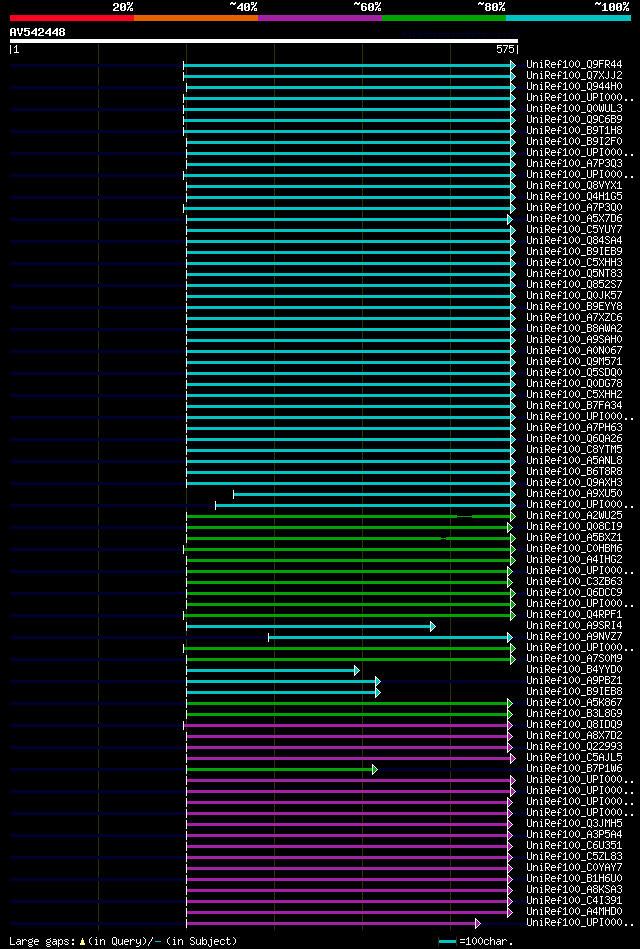Open hit UniRef100_Q7XJJ2

click(x=574, y=76)
